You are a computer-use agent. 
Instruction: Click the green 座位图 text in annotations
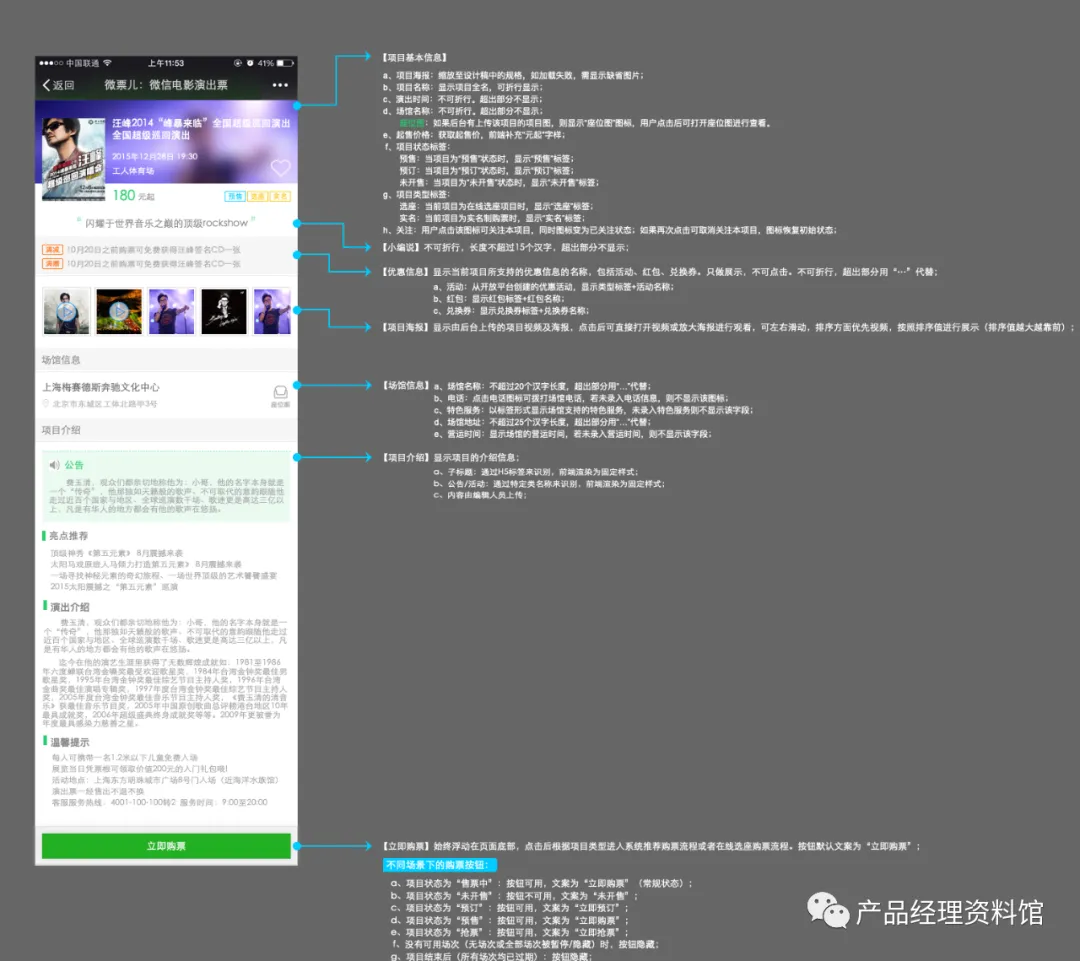click(412, 123)
